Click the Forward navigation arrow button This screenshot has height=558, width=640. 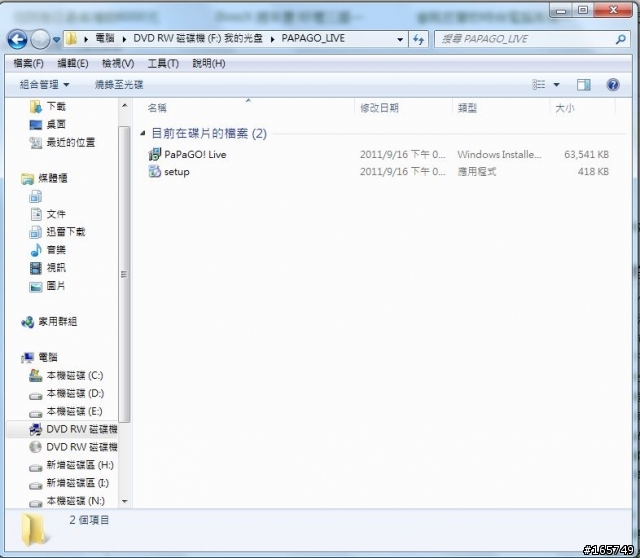(40, 40)
